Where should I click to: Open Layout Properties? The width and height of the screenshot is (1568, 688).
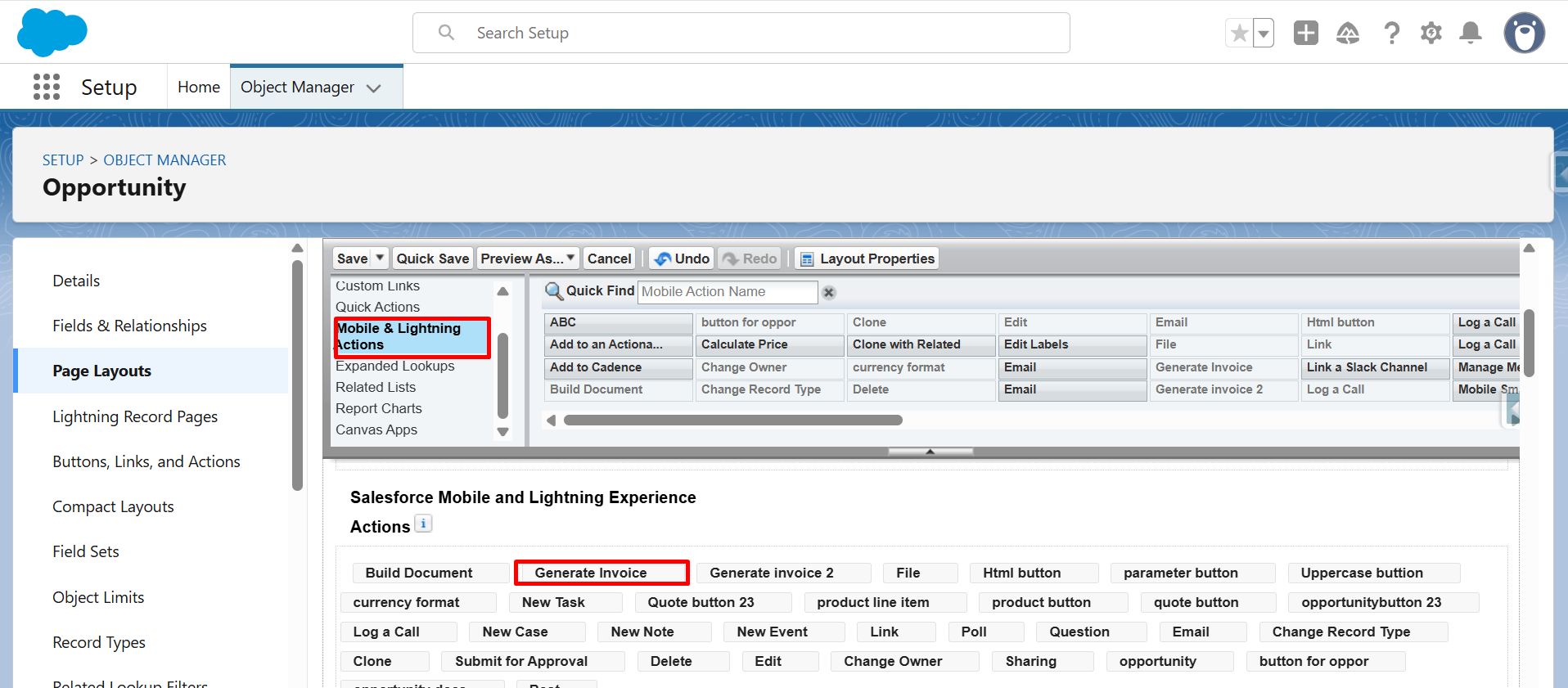tap(867, 259)
